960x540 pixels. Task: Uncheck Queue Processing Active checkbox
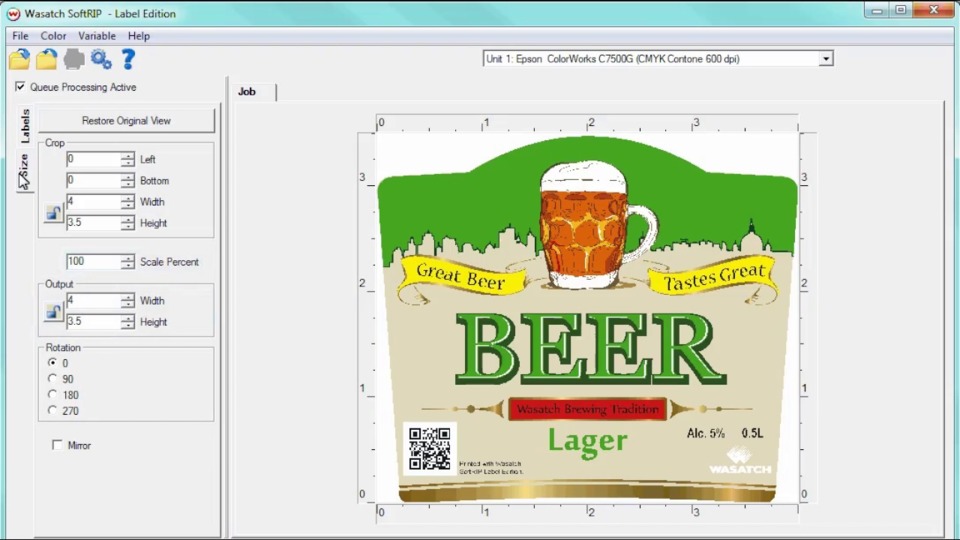pyautogui.click(x=21, y=87)
